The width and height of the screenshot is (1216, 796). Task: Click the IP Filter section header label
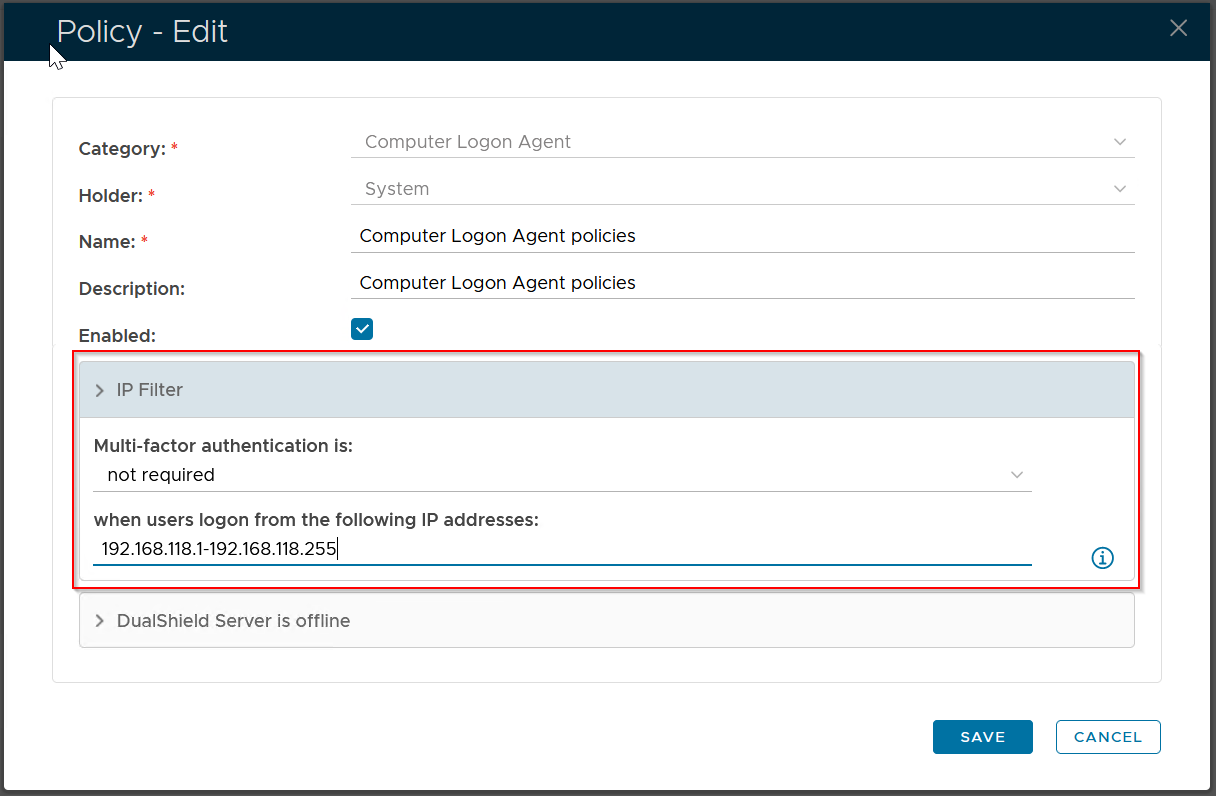coord(150,390)
